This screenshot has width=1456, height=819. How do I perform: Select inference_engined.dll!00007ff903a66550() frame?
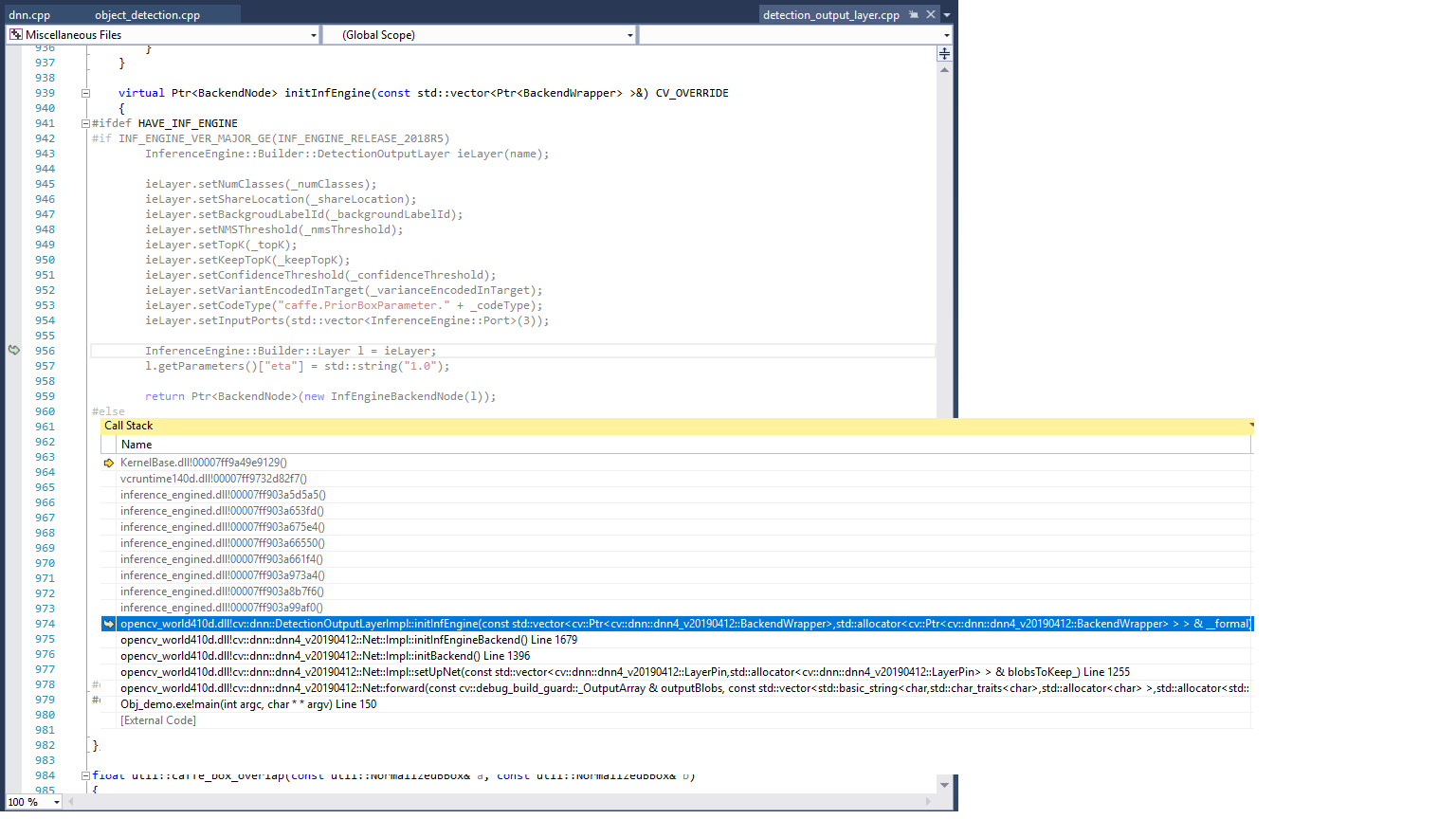point(223,543)
